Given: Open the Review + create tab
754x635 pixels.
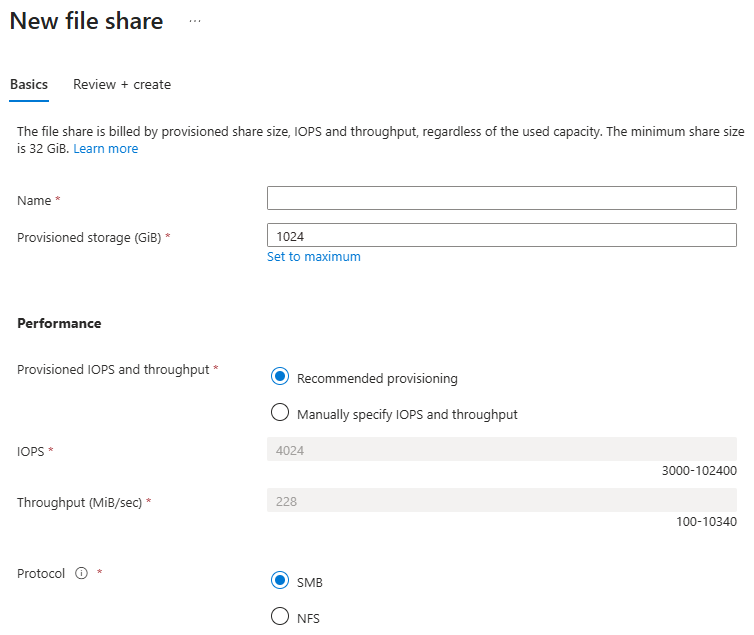Looking at the screenshot, I should 122,85.
